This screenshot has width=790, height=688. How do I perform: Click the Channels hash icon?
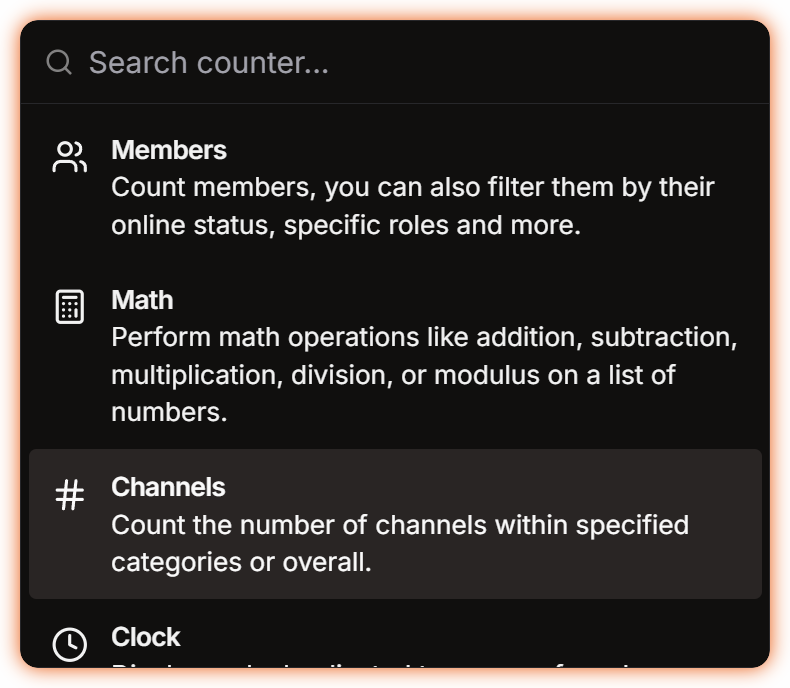(69, 495)
